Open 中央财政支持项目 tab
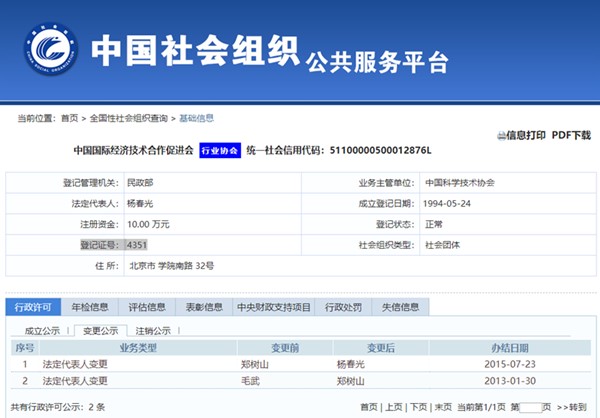 pos(274,307)
